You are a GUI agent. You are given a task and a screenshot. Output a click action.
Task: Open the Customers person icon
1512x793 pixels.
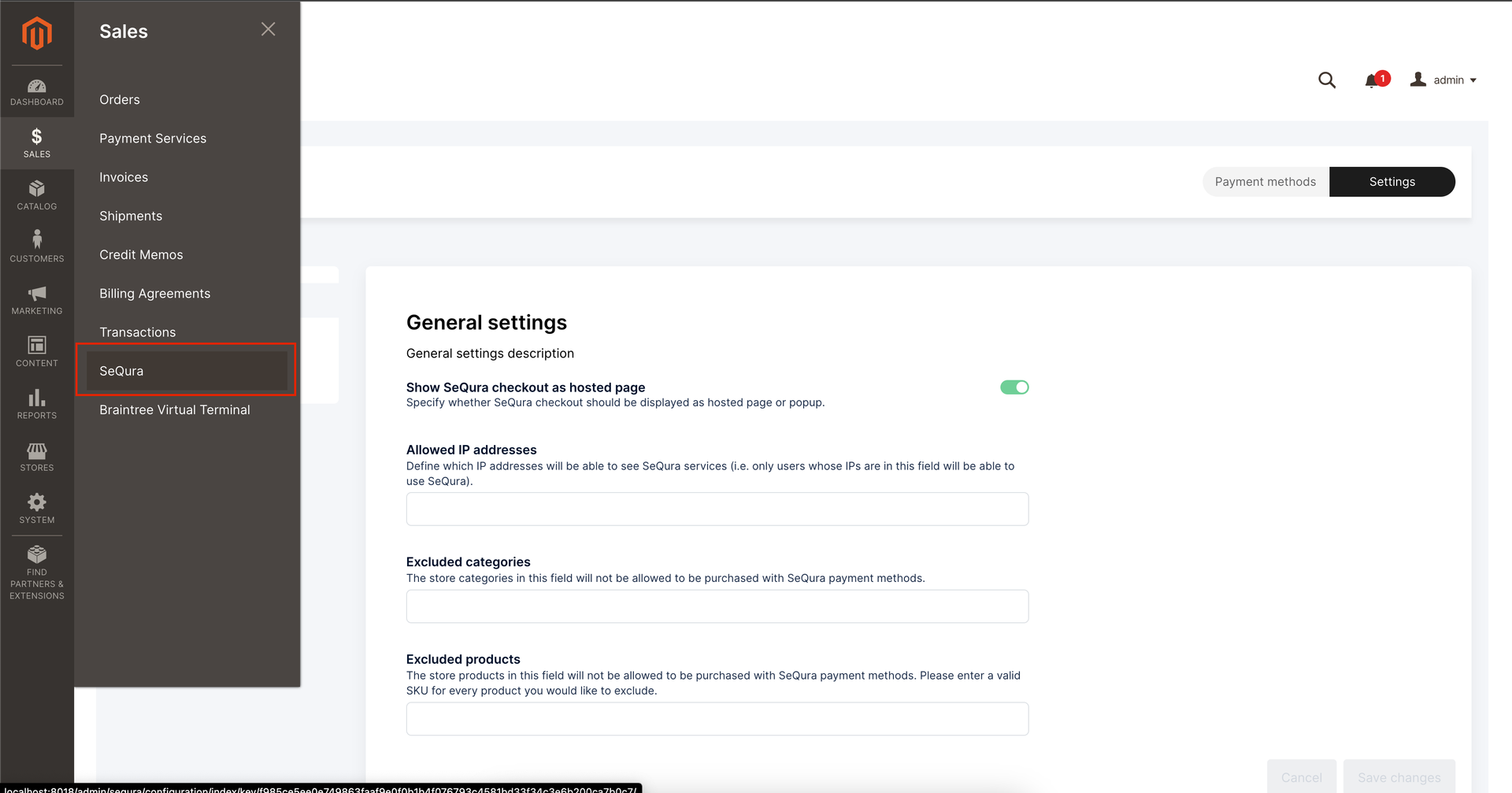coord(37,239)
